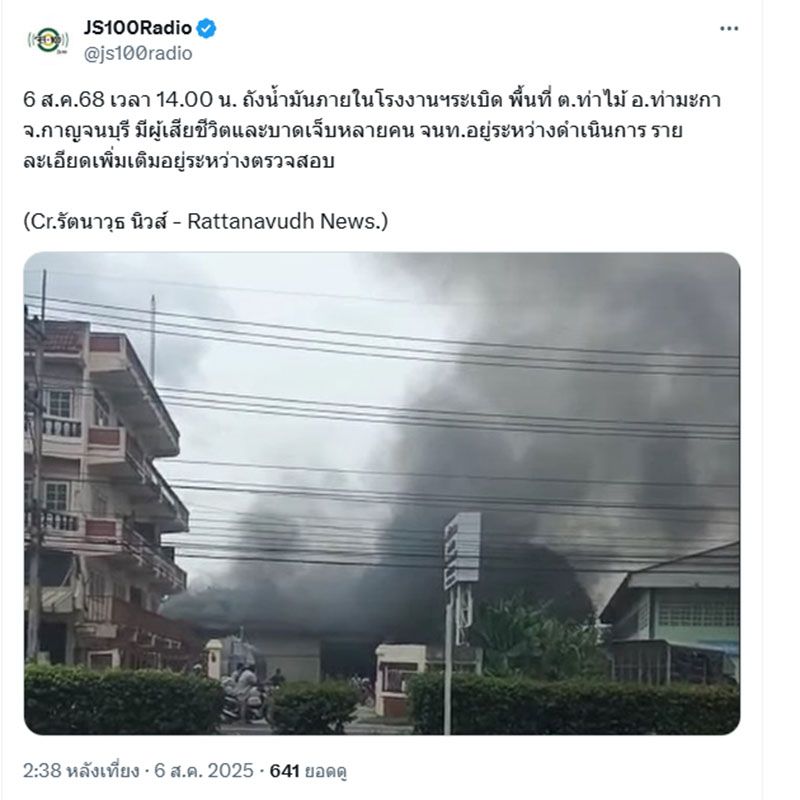The width and height of the screenshot is (800, 800).
Task: Click the Rattanavudh News credit line
Action: [x=206, y=221]
